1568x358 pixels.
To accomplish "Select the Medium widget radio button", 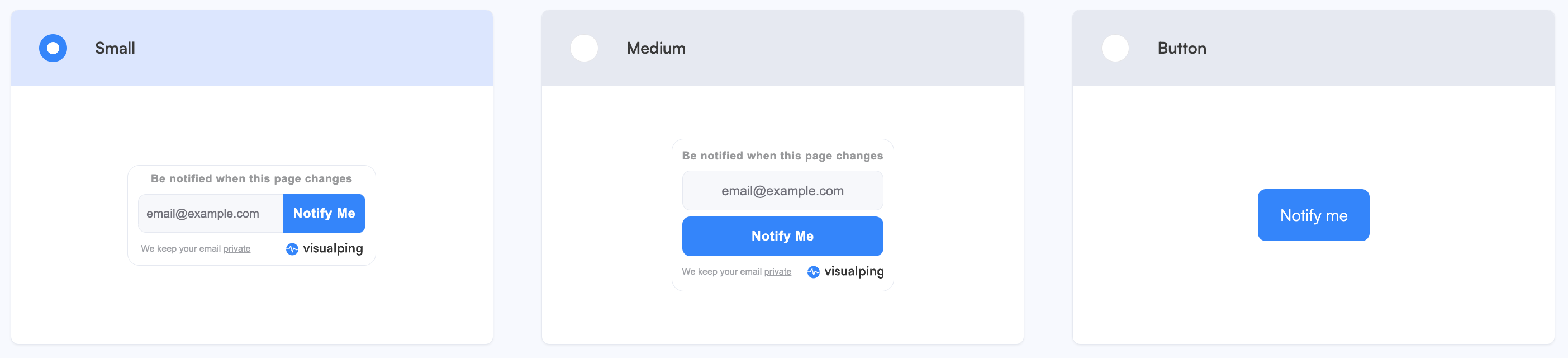I will 584,48.
